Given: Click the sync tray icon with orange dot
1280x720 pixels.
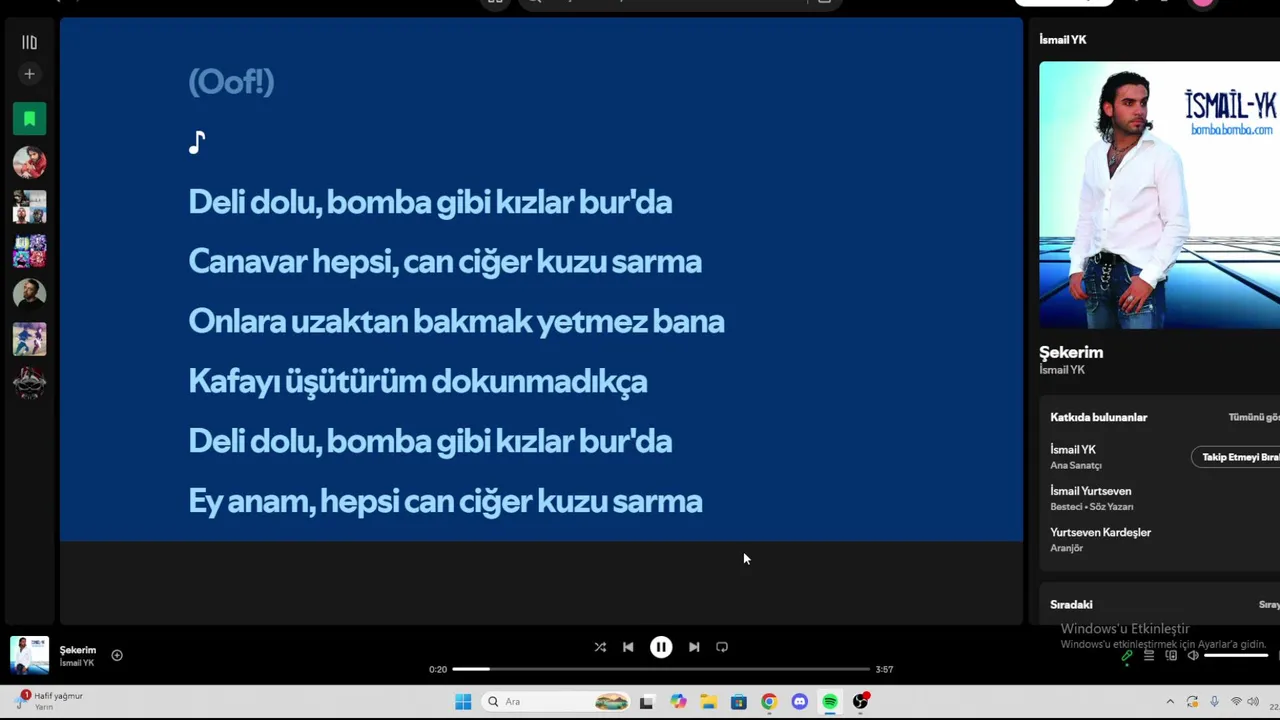Looking at the screenshot, I should coord(1192,702).
